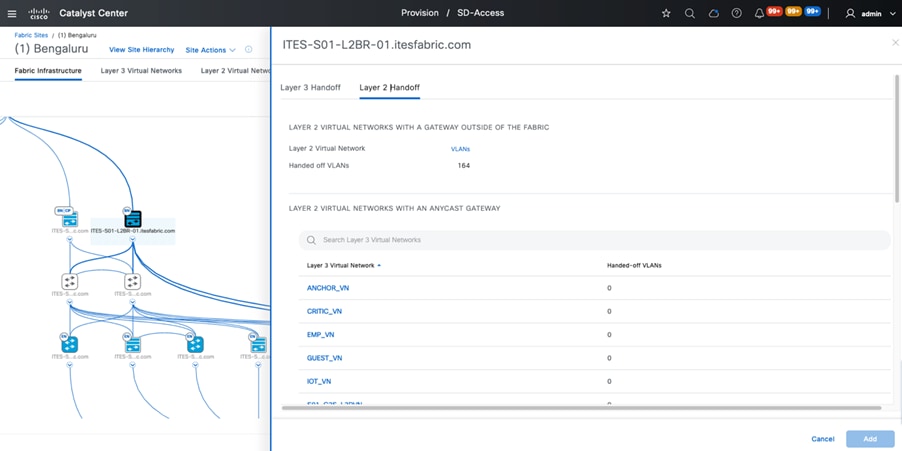
Task: Click the Provision breadcrumb in header
Action: click(x=420, y=13)
